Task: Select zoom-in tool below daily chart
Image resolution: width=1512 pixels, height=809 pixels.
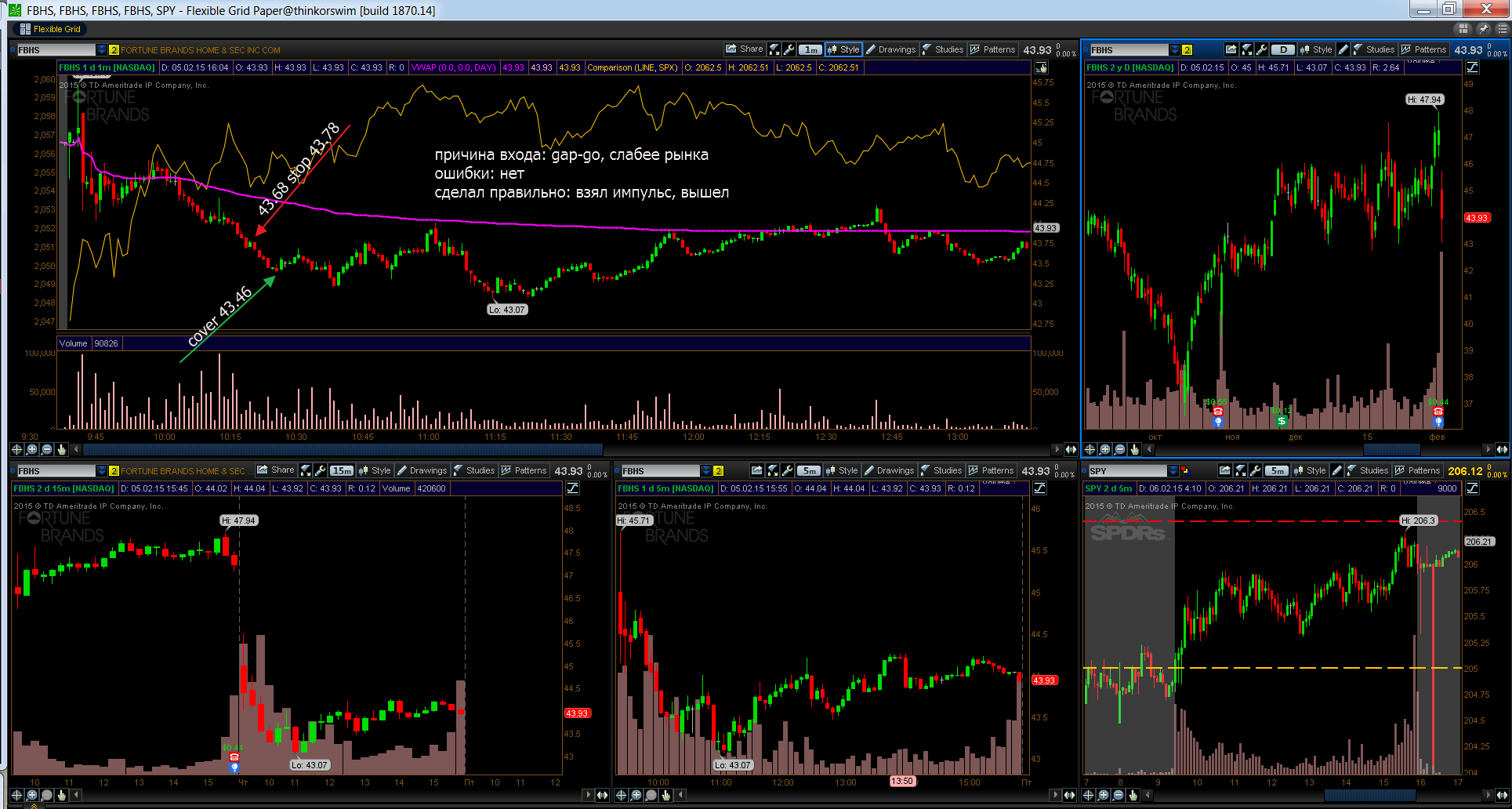Action: point(1104,449)
